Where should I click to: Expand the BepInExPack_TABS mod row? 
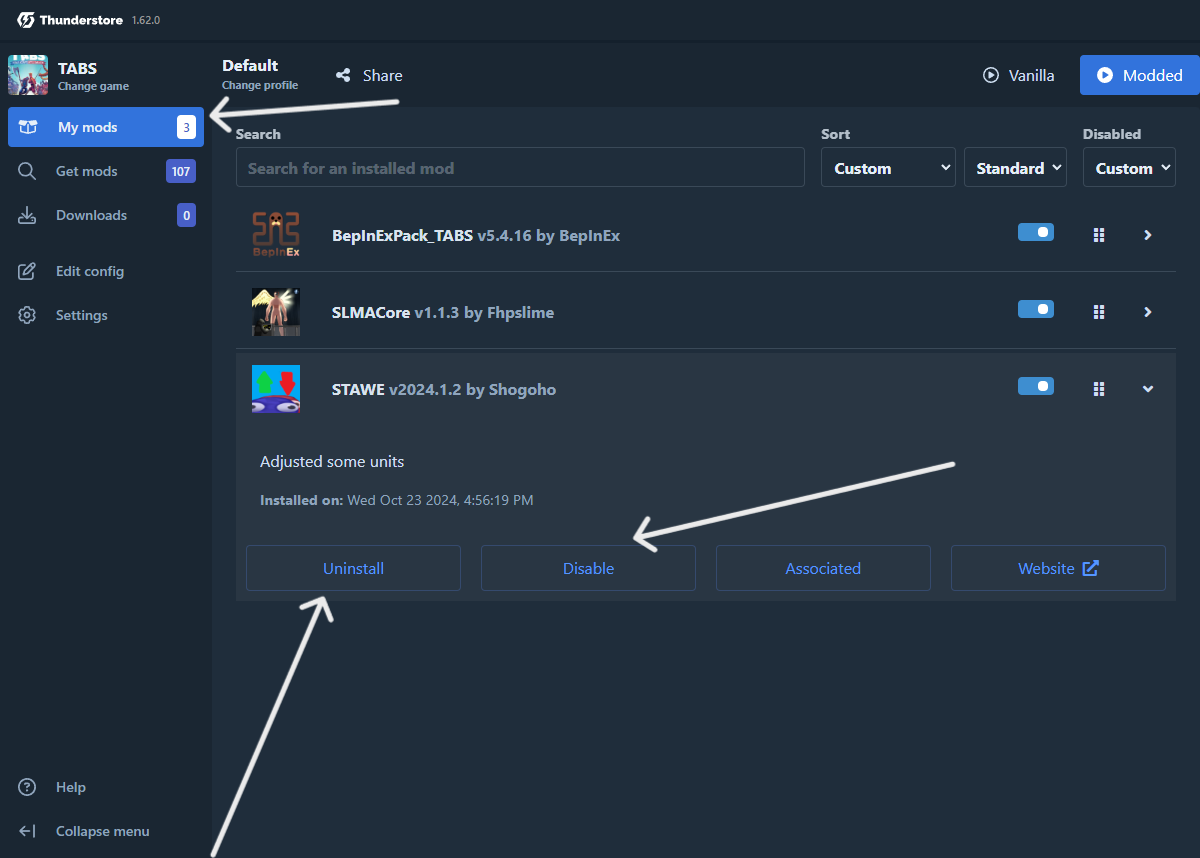tap(1148, 235)
